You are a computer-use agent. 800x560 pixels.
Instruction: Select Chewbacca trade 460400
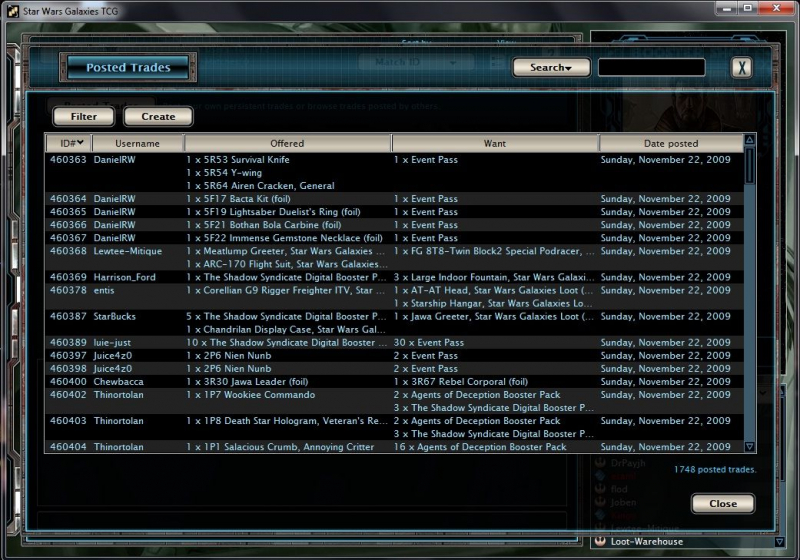394,381
